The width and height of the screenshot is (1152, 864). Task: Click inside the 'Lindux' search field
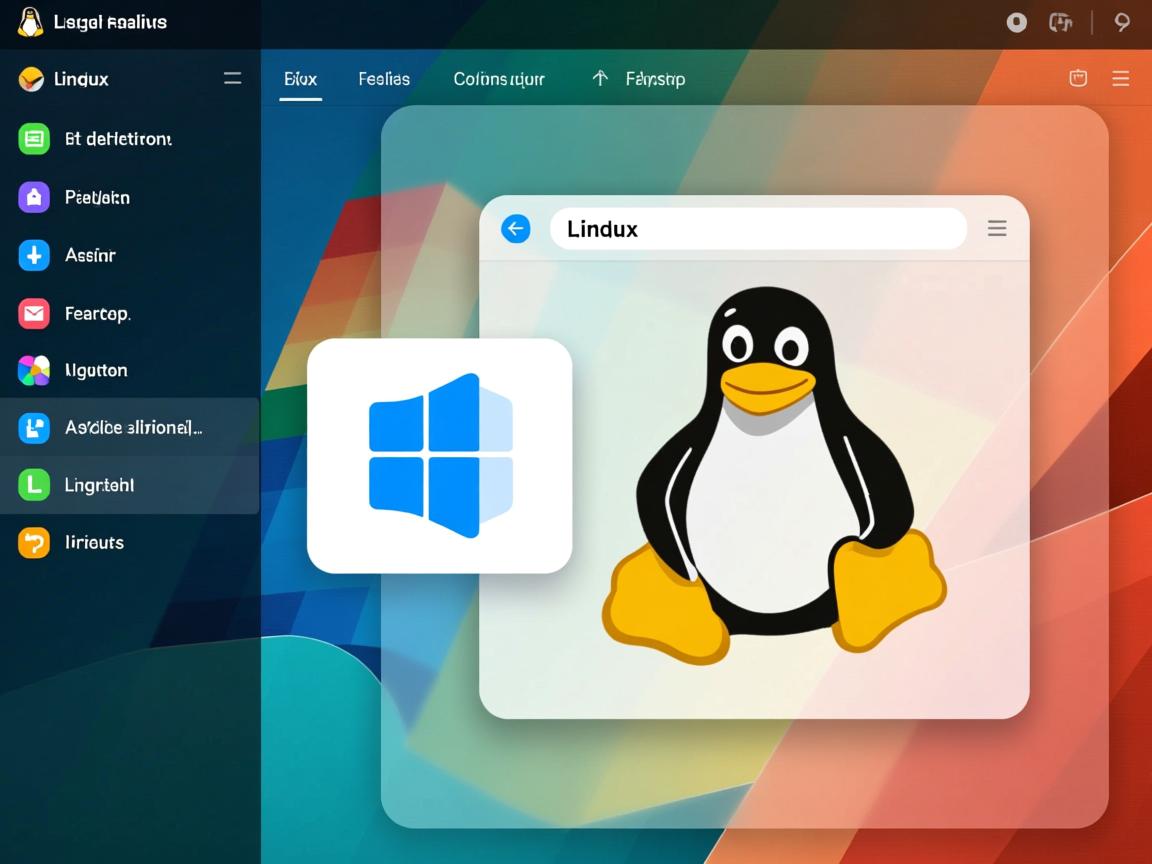tap(757, 228)
